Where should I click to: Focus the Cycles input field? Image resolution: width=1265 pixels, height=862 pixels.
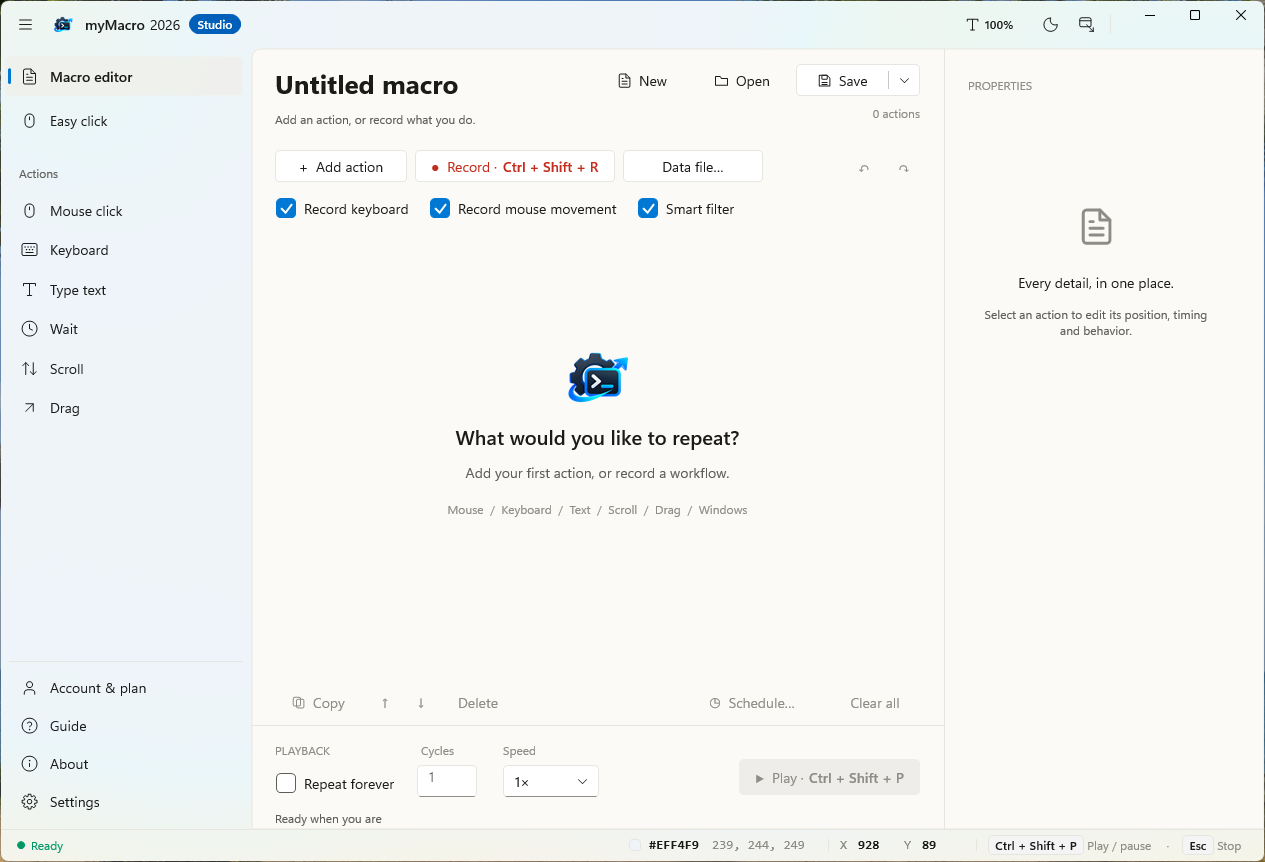click(447, 781)
